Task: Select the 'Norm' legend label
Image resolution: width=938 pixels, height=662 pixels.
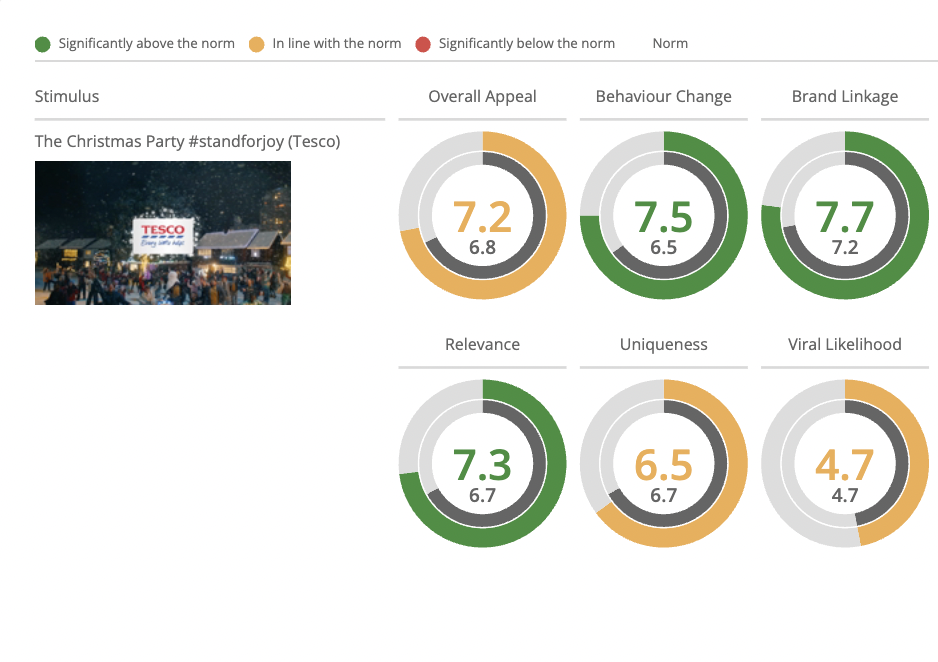Action: tap(670, 44)
